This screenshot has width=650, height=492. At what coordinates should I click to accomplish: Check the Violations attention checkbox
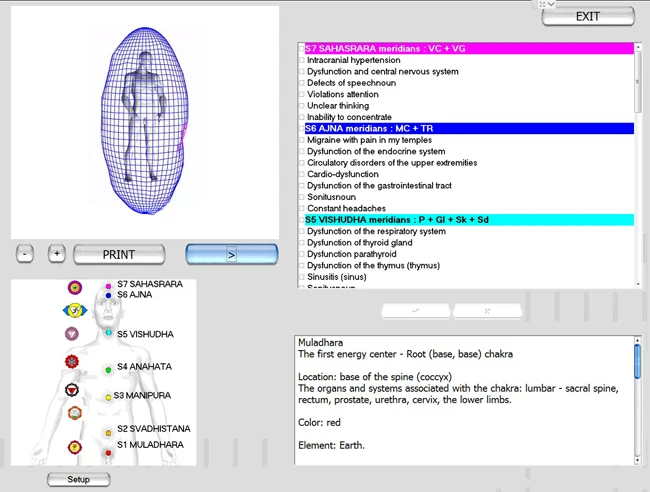tap(302, 94)
